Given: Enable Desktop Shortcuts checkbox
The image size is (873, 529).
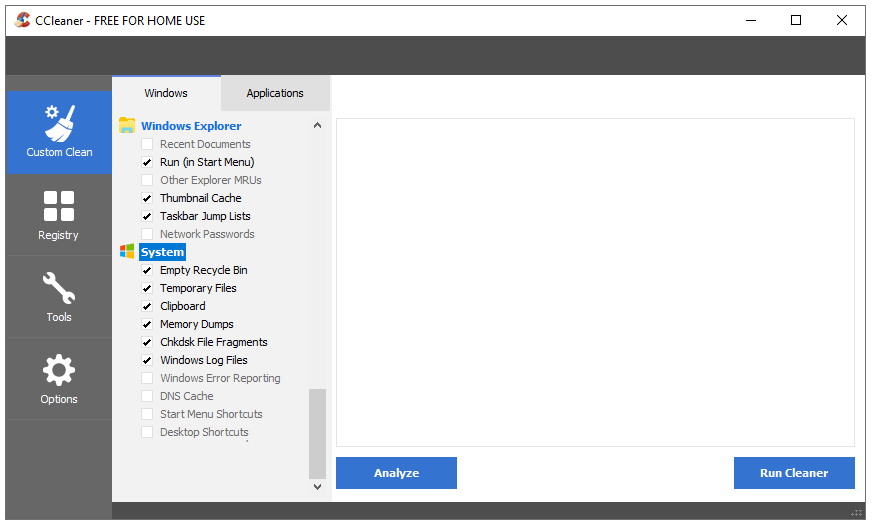Looking at the screenshot, I should pos(147,432).
